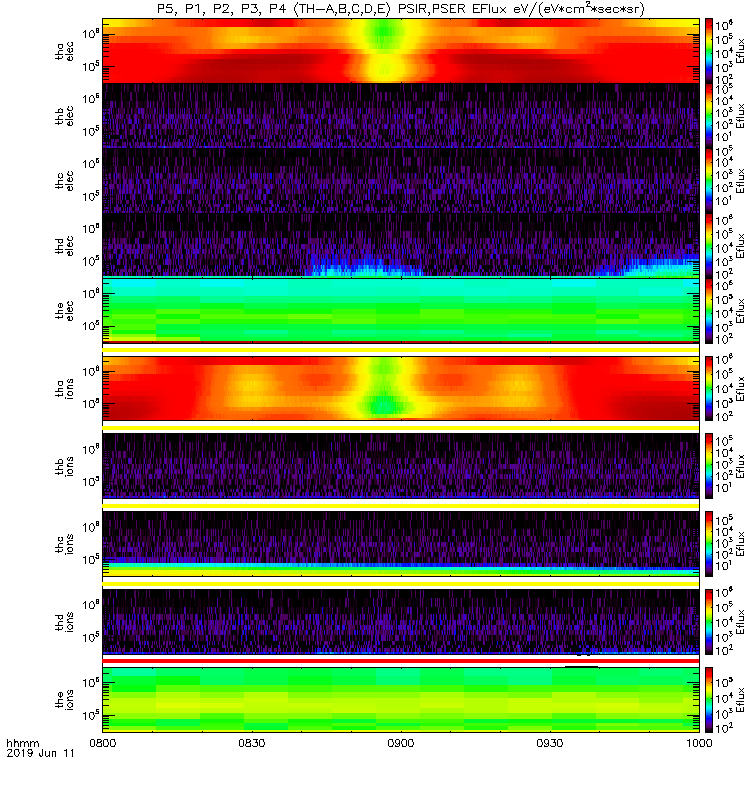
Task: Click the Eflux label beside tha ions colorbar
Action: tap(740, 388)
